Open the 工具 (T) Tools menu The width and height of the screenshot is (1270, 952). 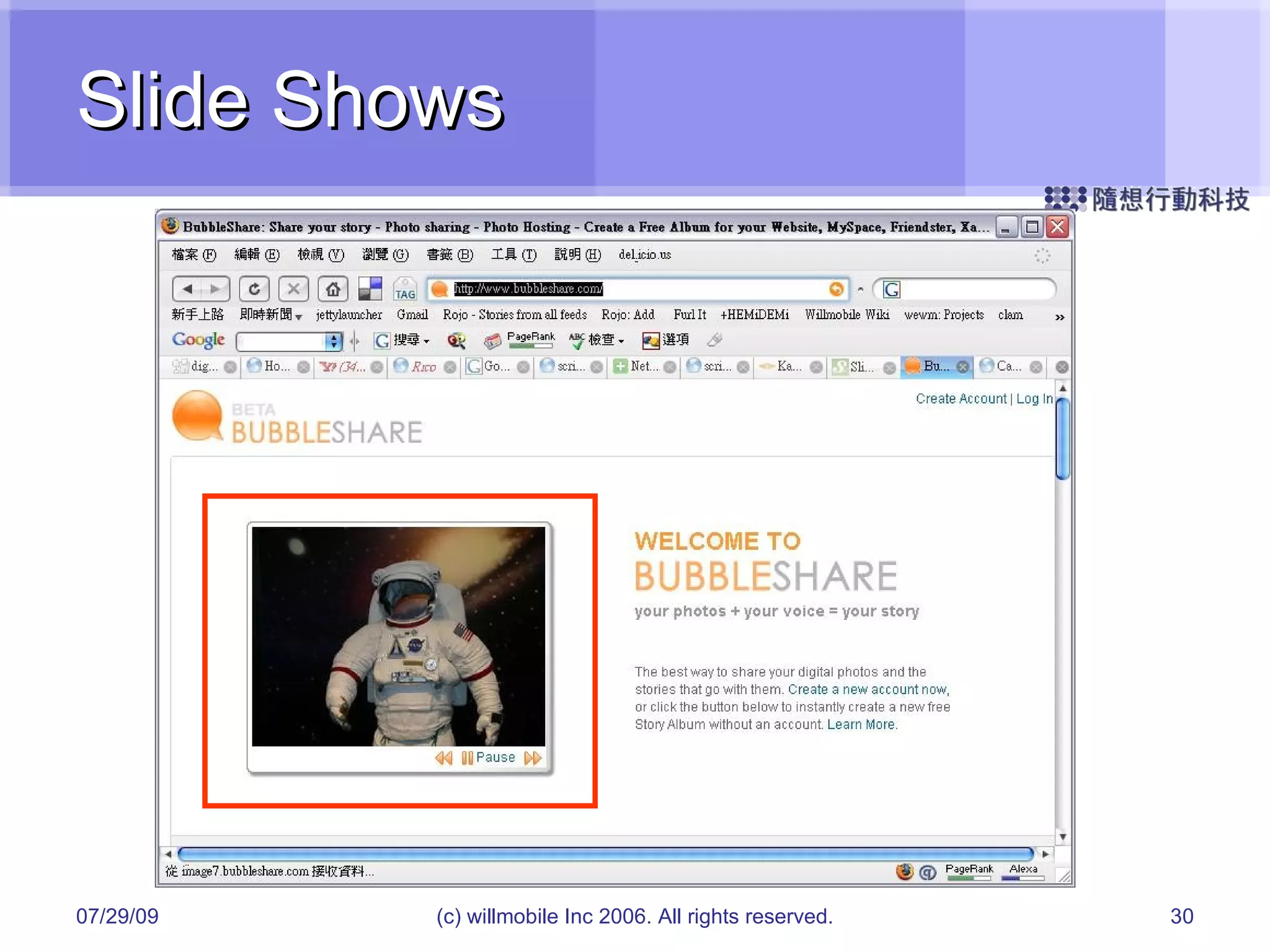pos(514,255)
